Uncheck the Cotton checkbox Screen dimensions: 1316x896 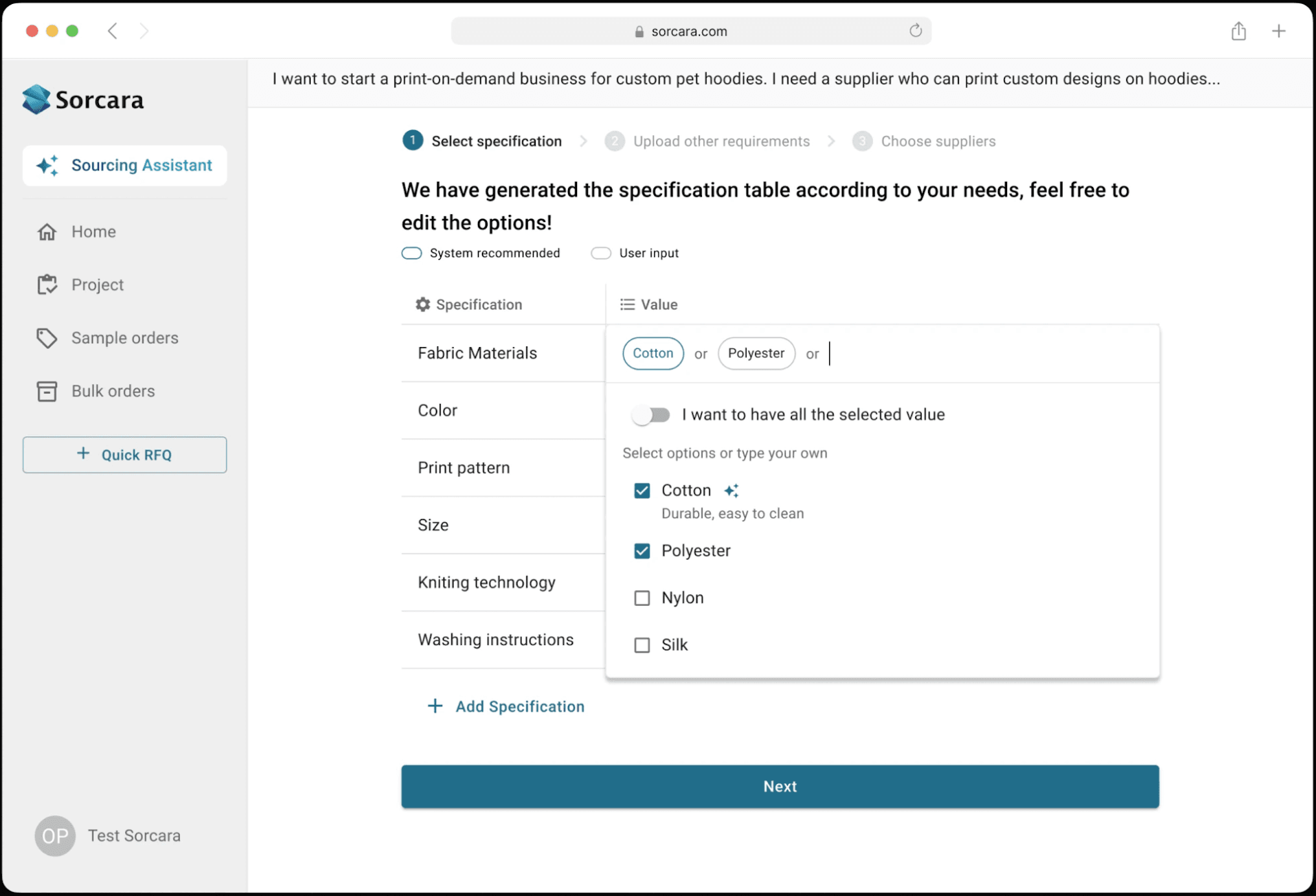(642, 491)
